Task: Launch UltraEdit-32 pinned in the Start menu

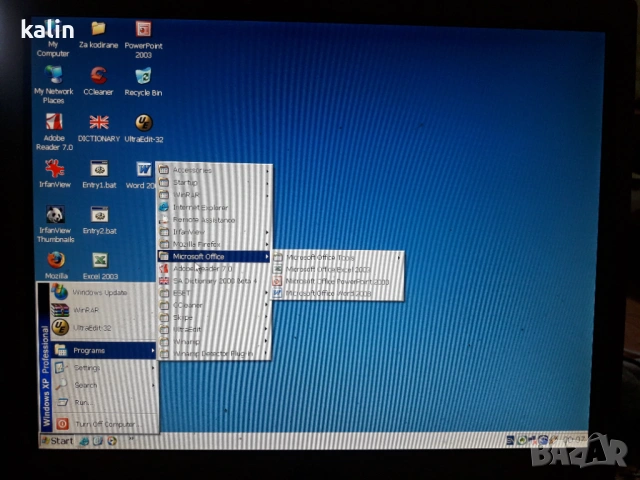Action: pos(103,328)
